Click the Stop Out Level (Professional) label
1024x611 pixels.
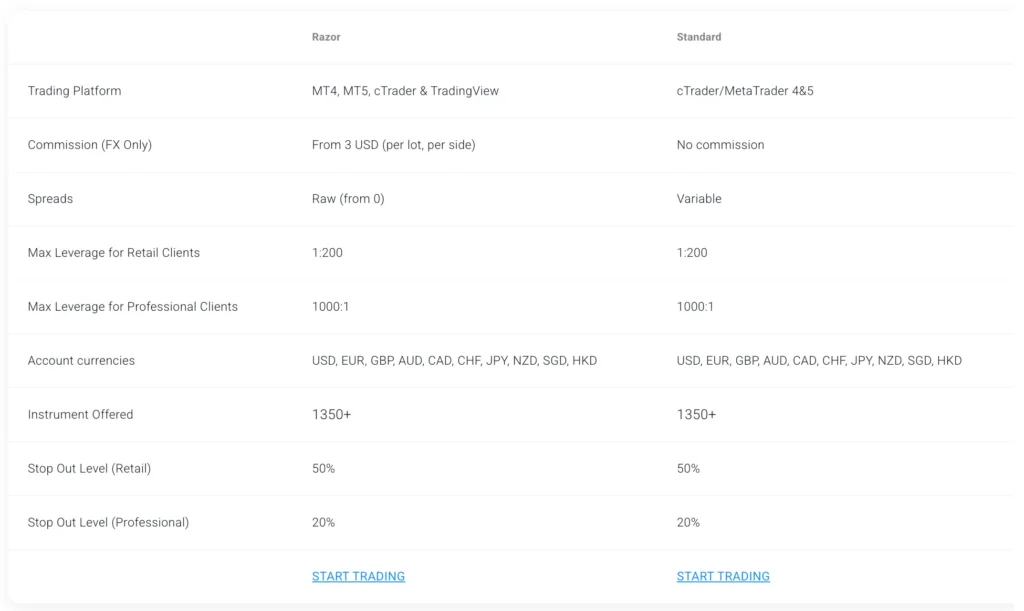[108, 523]
